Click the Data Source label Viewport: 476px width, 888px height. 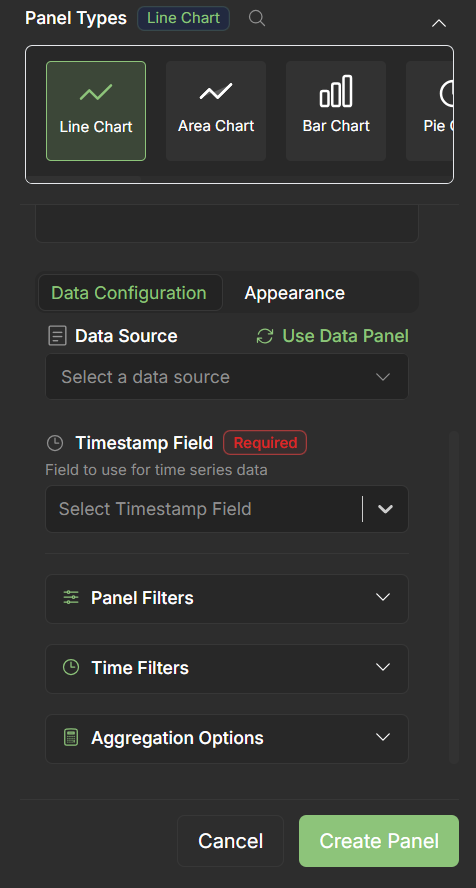[126, 336]
